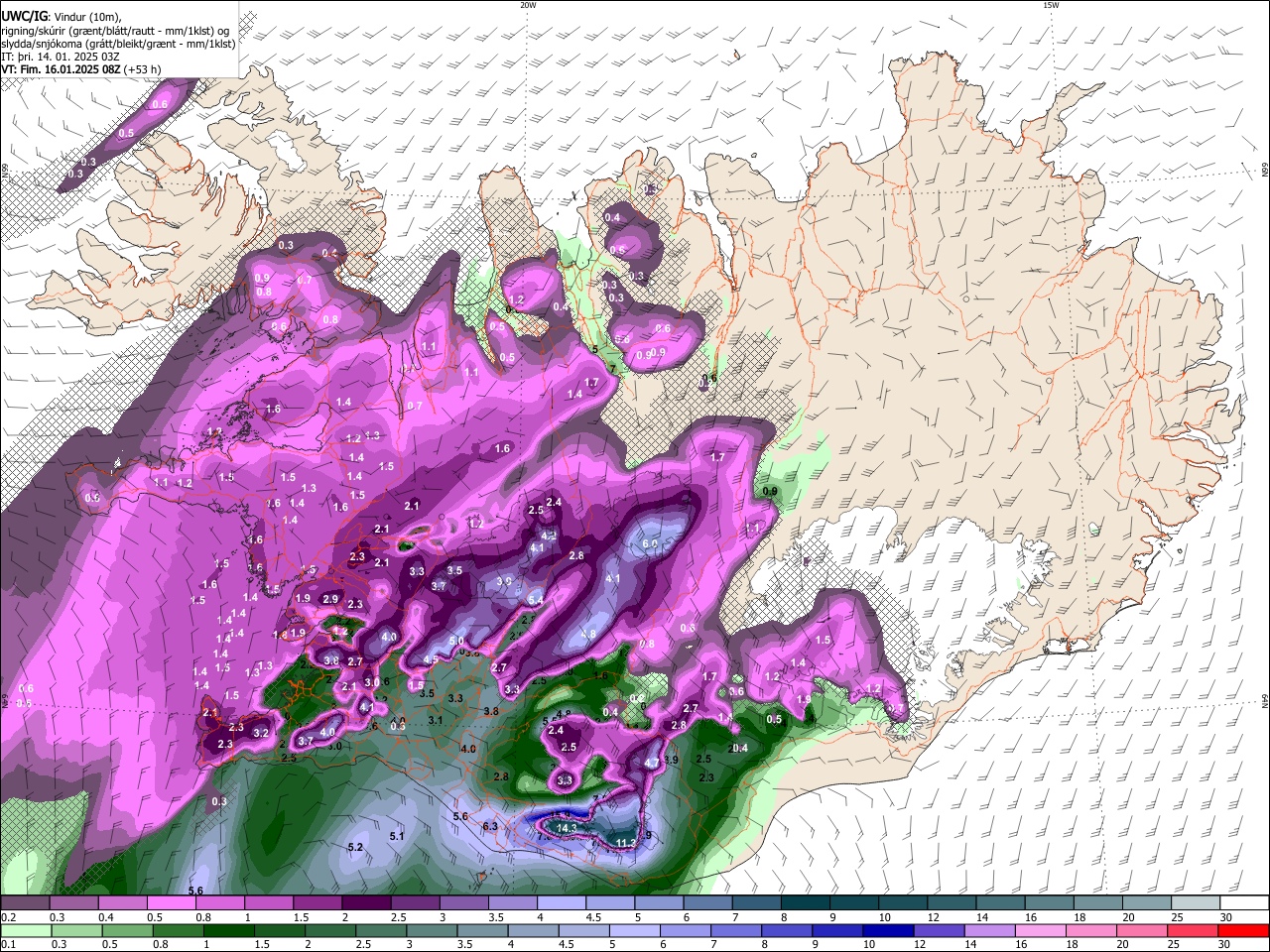Pick the darkest purple '2' snow legend swatch

coord(365,902)
